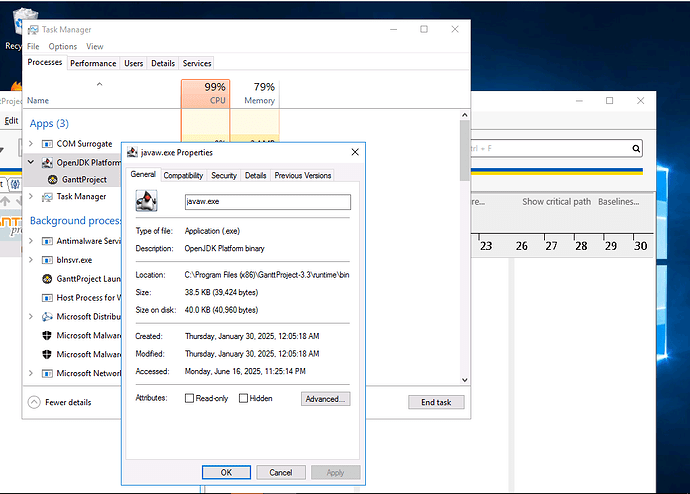
Task: Enable the Read-only attribute checkbox
Action: [x=190, y=398]
